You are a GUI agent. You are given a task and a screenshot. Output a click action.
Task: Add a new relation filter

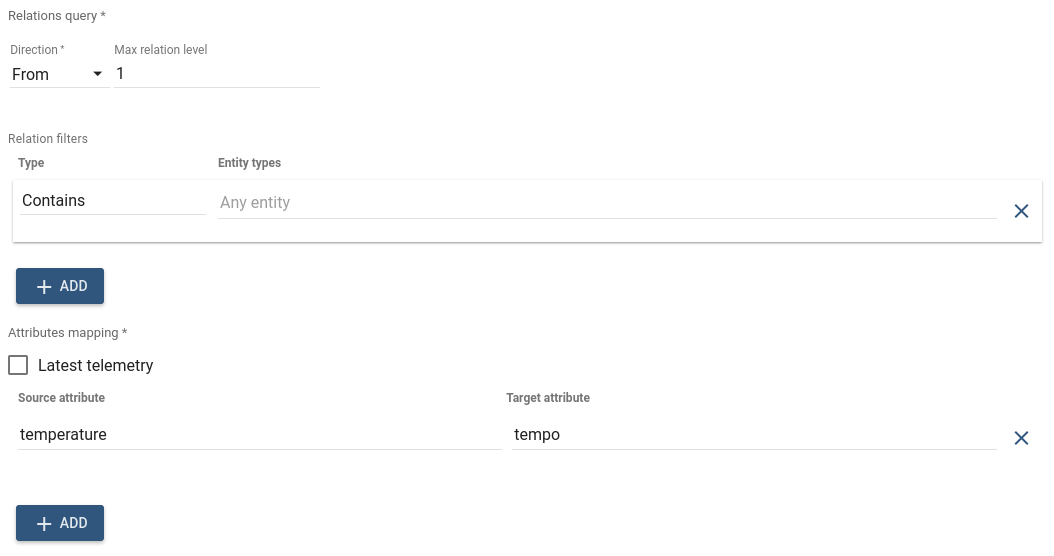(x=60, y=286)
